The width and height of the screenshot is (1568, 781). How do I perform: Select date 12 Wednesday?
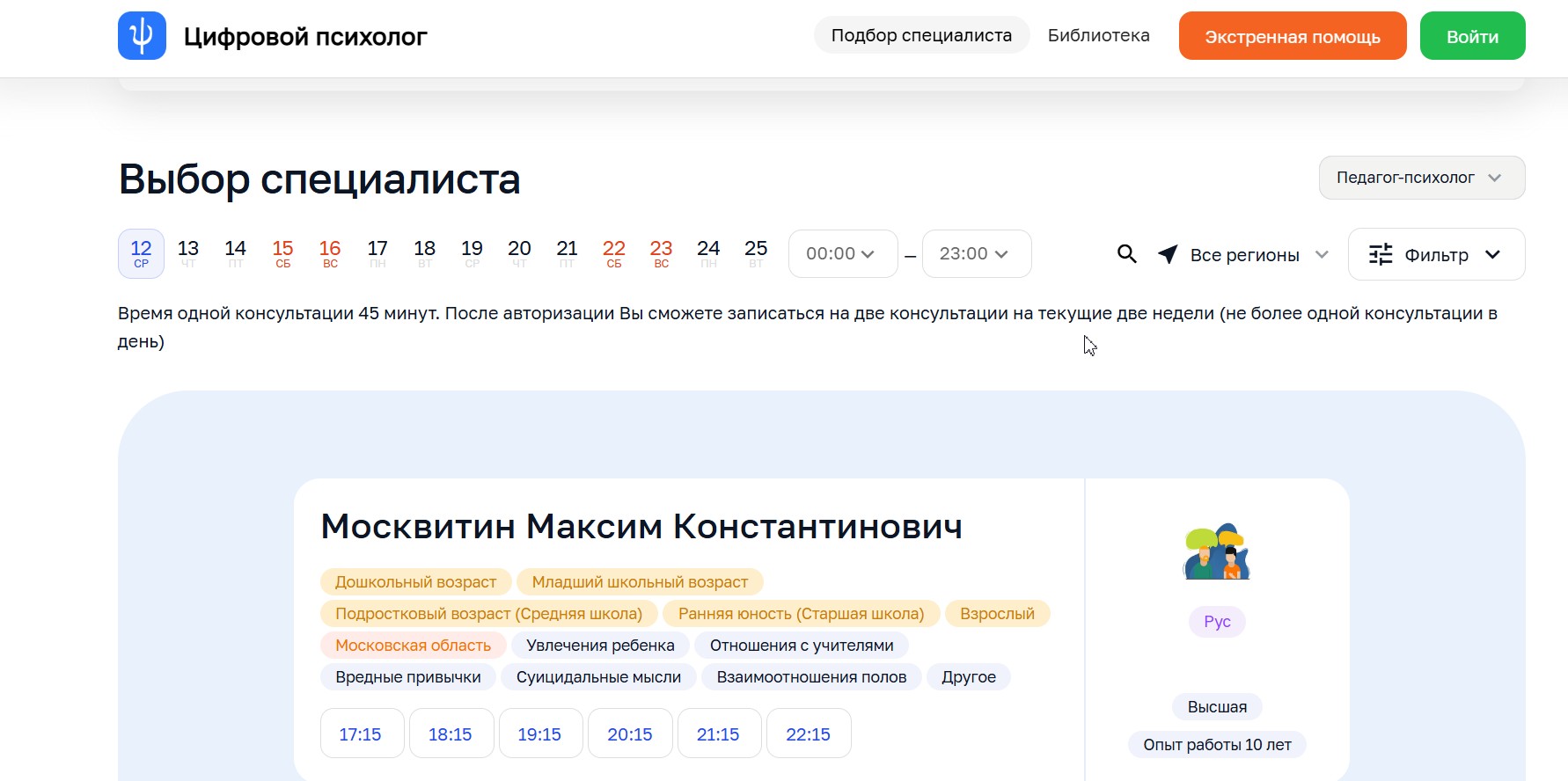tap(141, 253)
